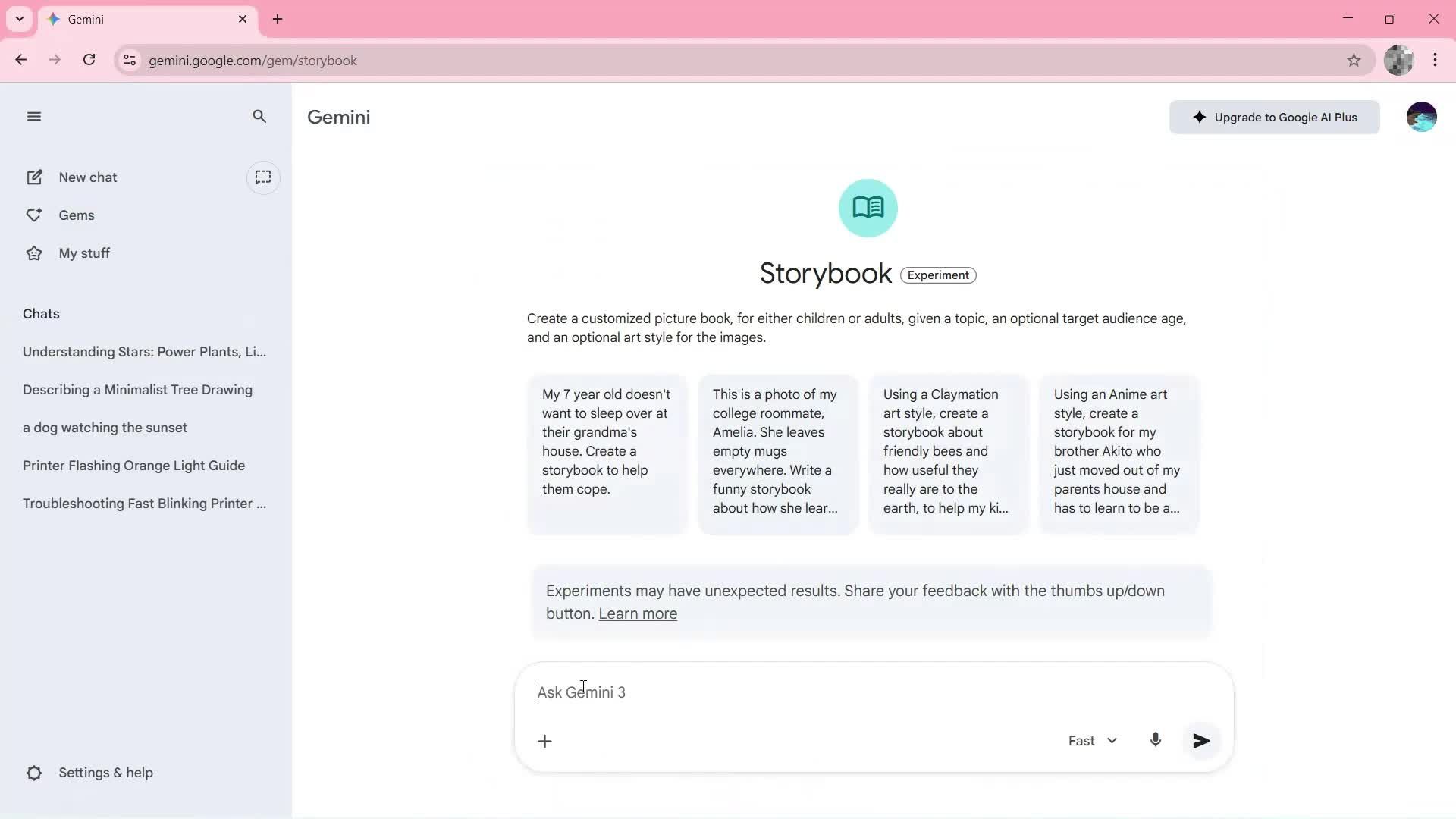This screenshot has height=819, width=1456.
Task: Collapse the sidebar with the hamburger menu icon
Action: coord(33,116)
